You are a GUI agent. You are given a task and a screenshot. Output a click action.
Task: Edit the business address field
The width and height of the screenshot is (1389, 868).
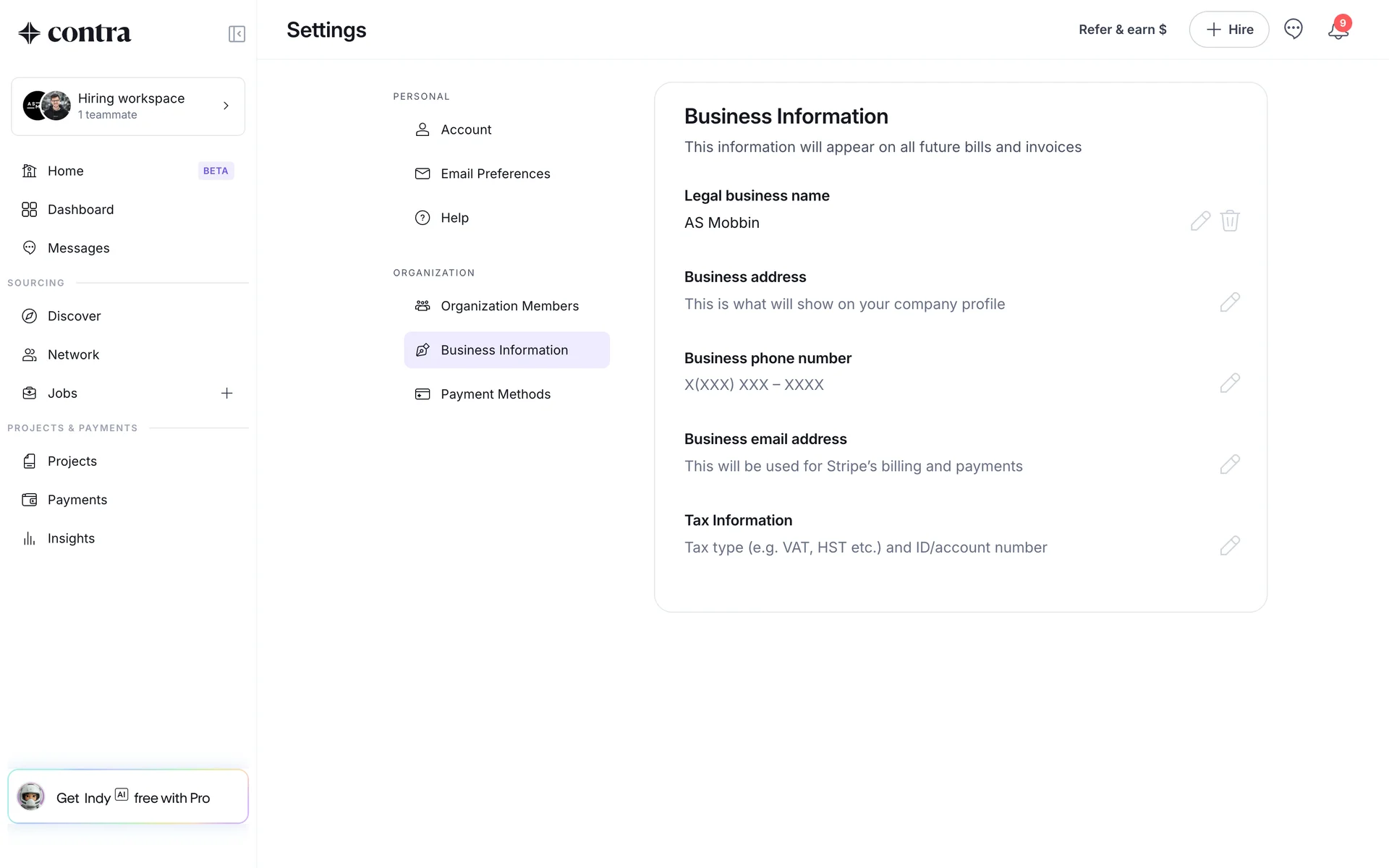(x=1230, y=302)
